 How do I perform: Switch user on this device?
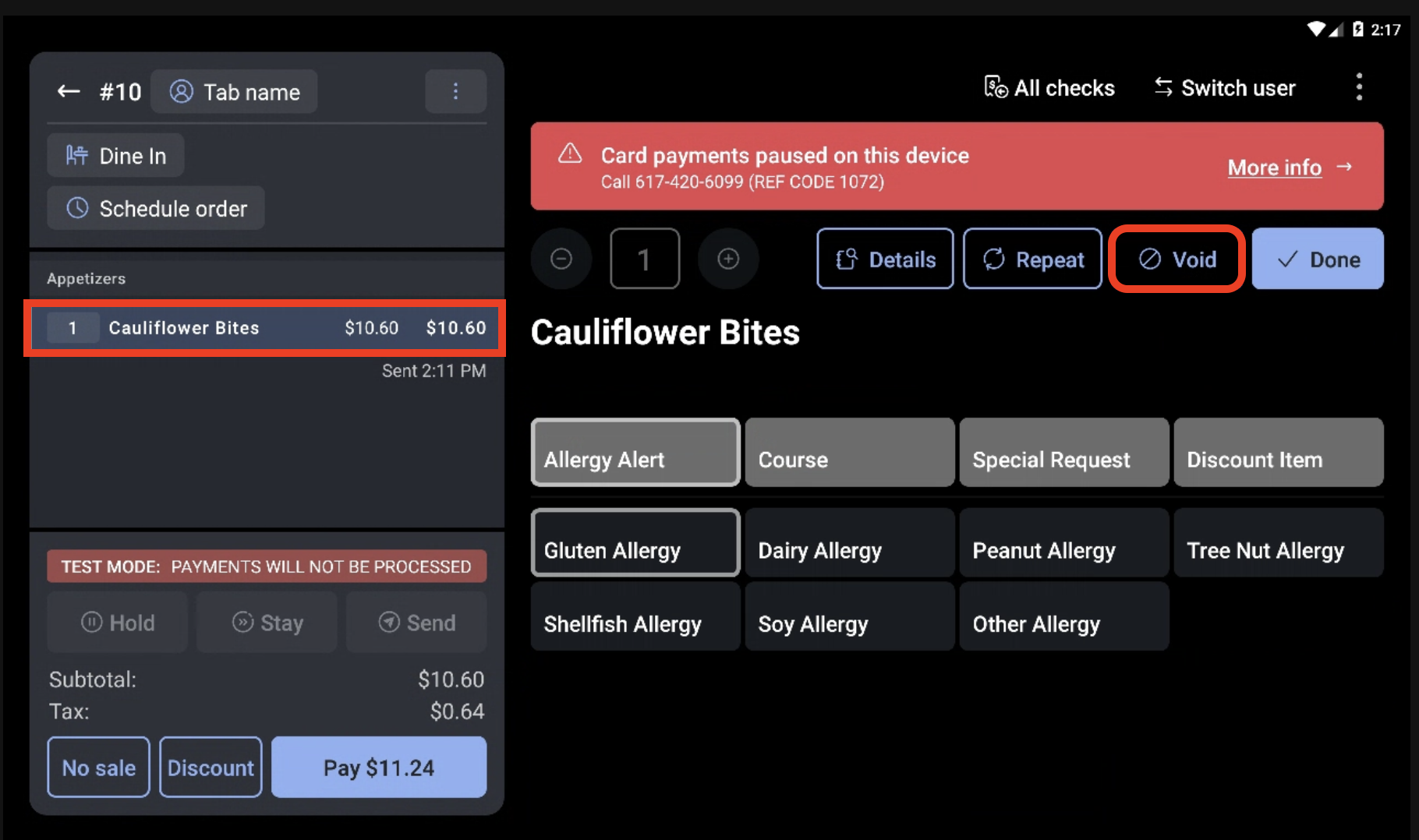pos(1223,87)
